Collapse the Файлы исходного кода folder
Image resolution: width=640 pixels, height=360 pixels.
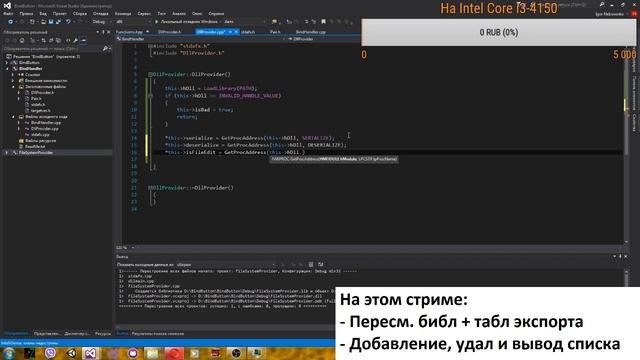click(13, 117)
